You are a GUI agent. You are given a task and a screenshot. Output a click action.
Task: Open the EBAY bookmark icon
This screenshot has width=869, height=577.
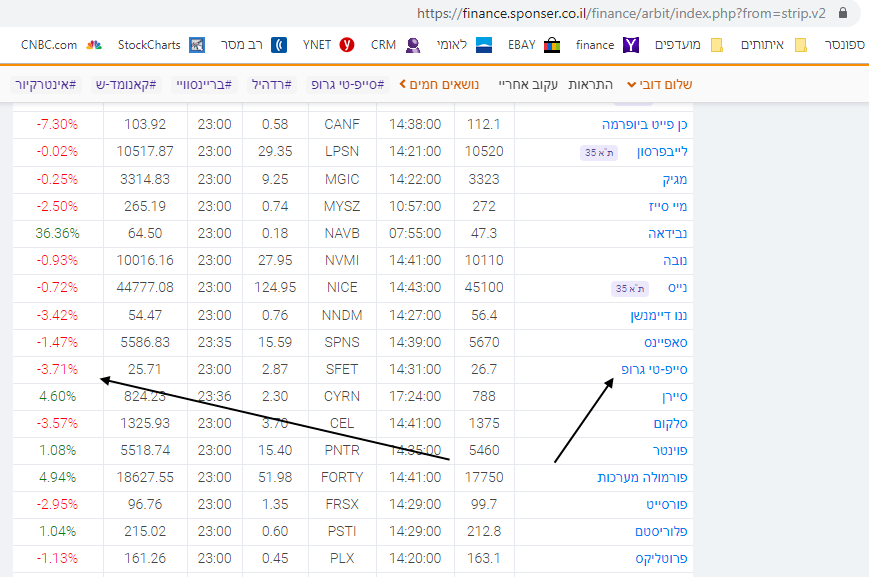(x=552, y=45)
